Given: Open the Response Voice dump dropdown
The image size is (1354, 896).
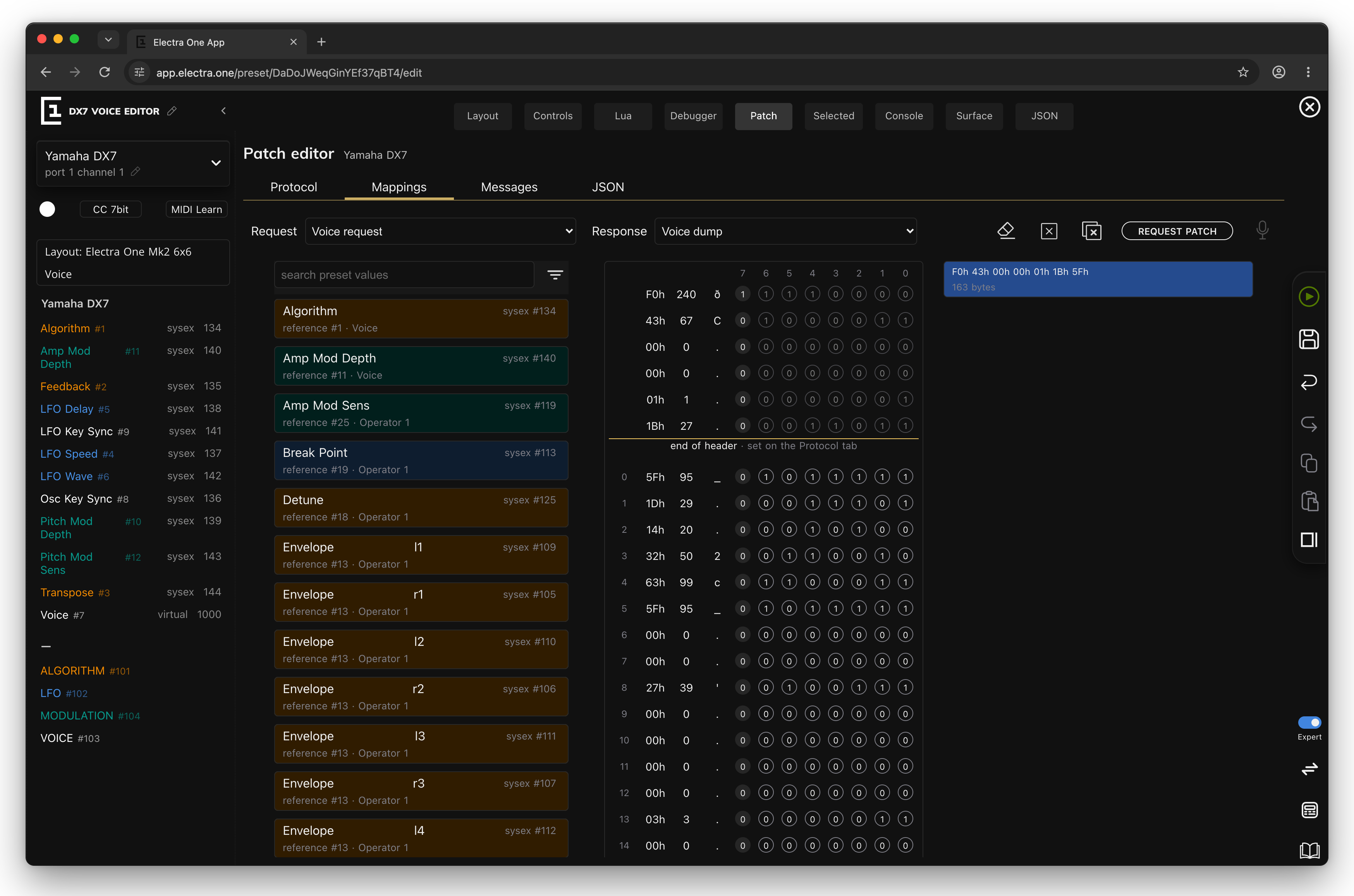Looking at the screenshot, I should pos(785,232).
